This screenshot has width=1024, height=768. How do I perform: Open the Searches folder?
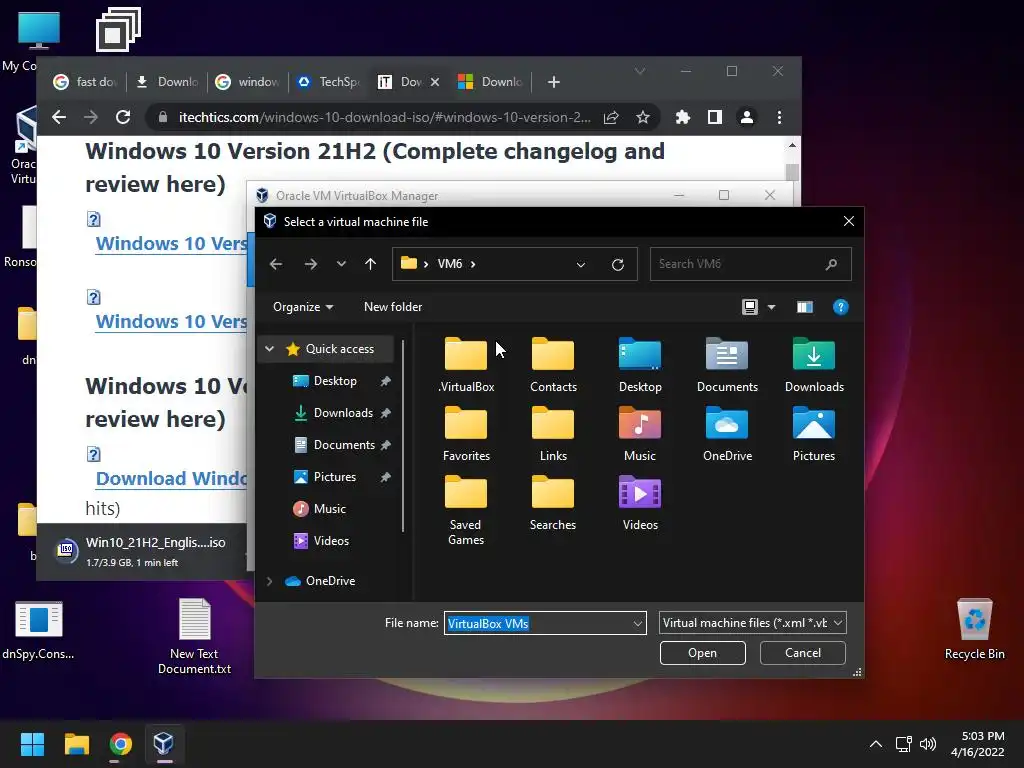[553, 504]
